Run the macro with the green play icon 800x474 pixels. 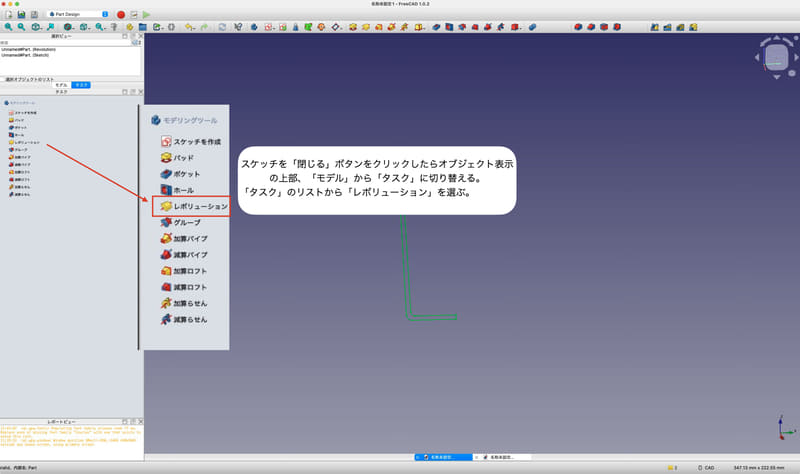pyautogui.click(x=146, y=15)
